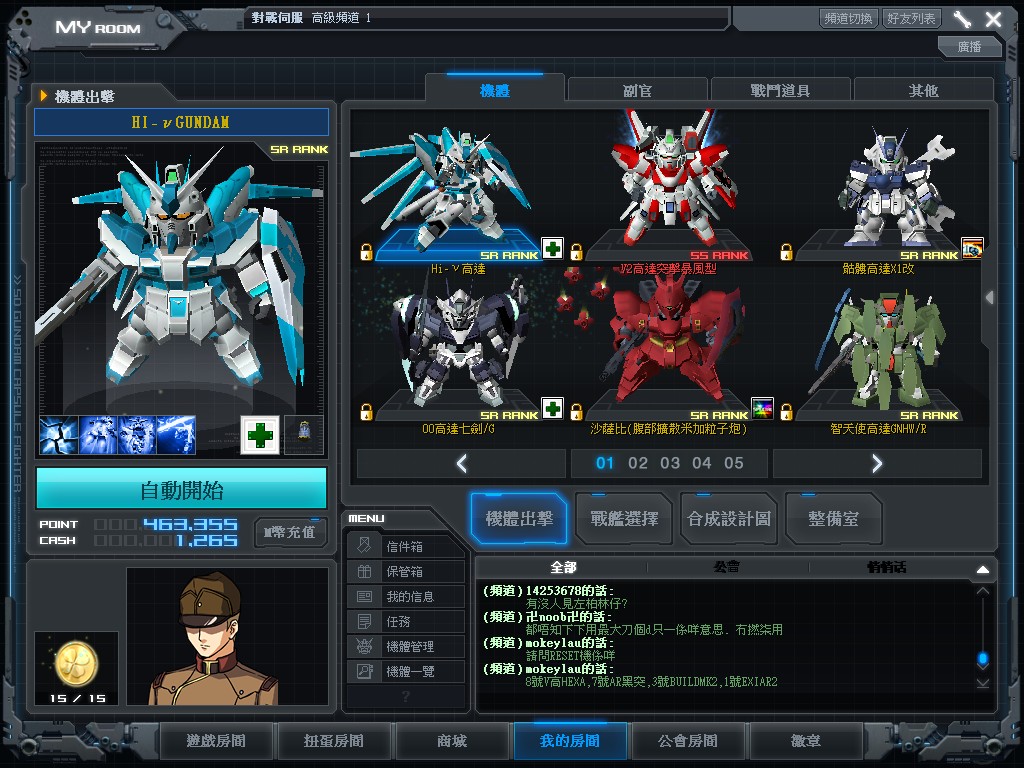Click green cross badge on 00高達七劍/G card
This screenshot has height=768, width=1024.
(552, 408)
